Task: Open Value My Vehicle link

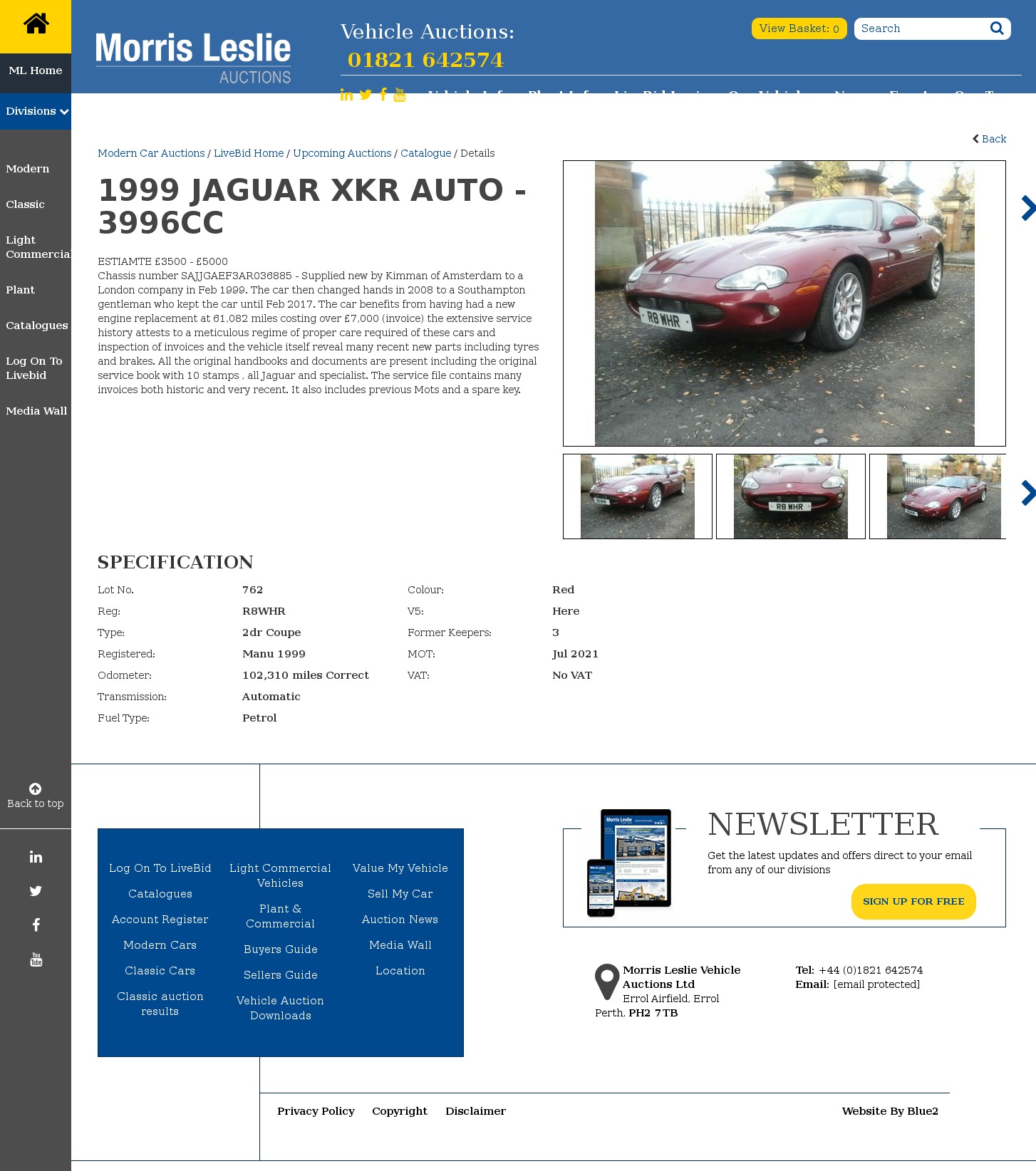Action: [x=400, y=868]
